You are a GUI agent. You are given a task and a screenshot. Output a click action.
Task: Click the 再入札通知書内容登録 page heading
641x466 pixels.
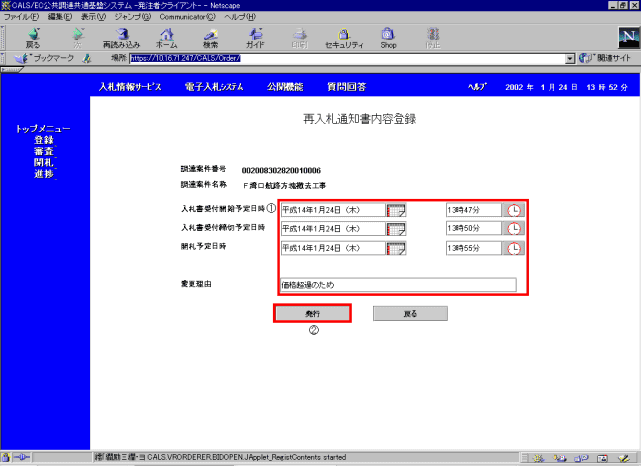tap(359, 119)
